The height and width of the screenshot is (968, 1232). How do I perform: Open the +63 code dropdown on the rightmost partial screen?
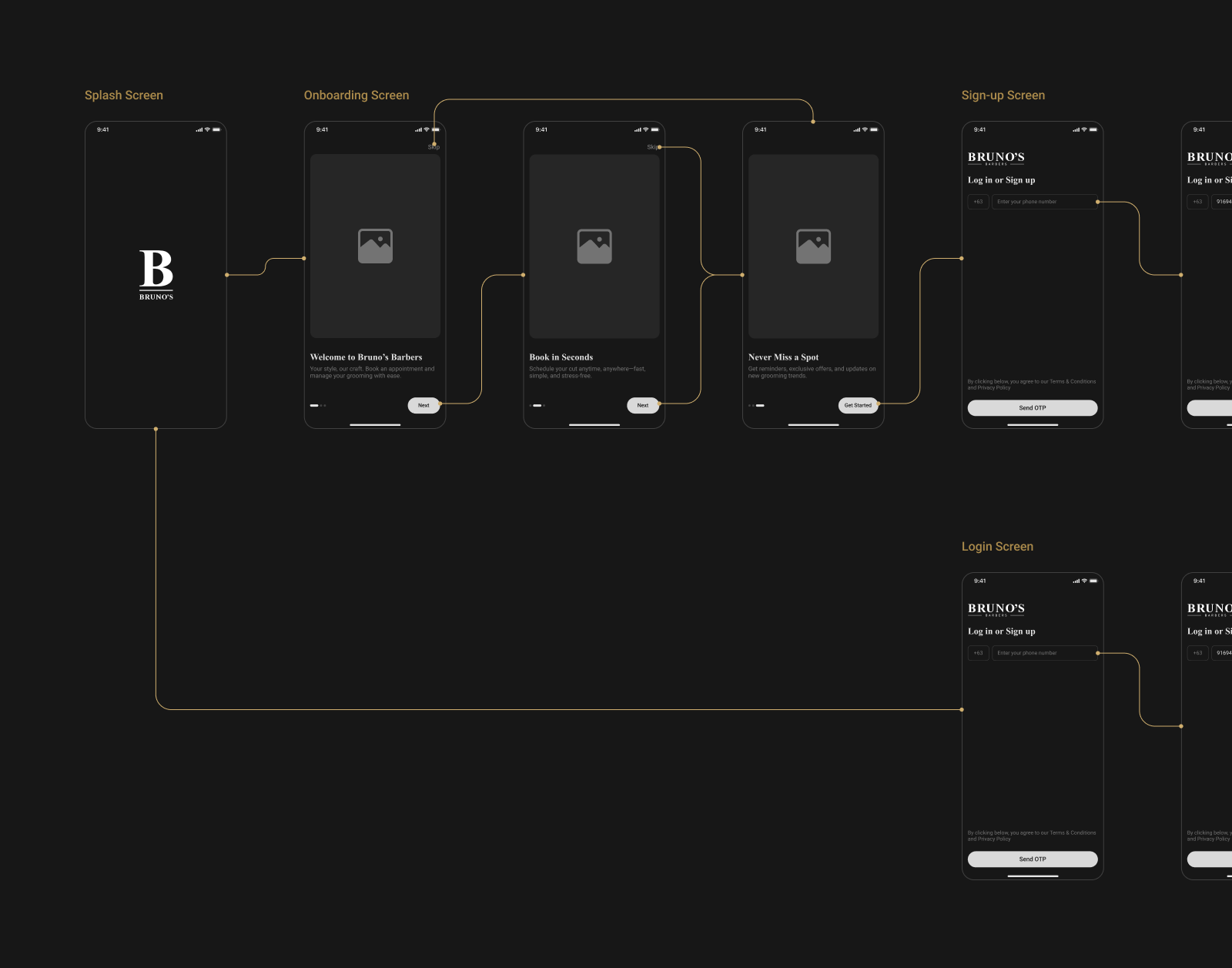pos(1197,202)
